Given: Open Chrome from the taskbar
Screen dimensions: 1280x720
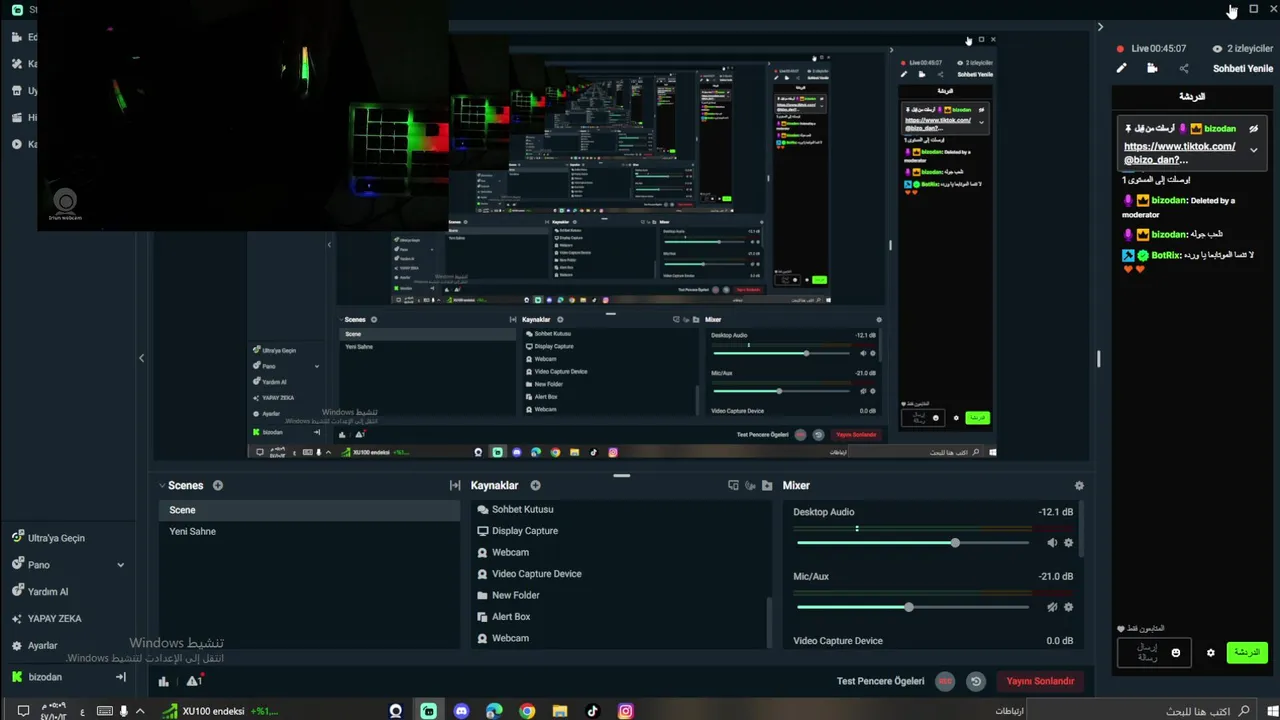Looking at the screenshot, I should point(527,711).
